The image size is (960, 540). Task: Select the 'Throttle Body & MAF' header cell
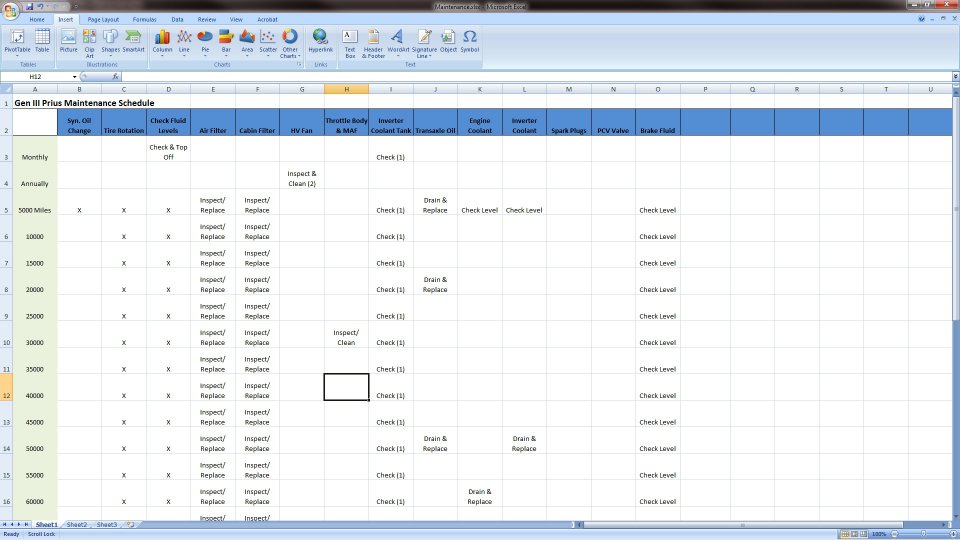(x=347, y=122)
